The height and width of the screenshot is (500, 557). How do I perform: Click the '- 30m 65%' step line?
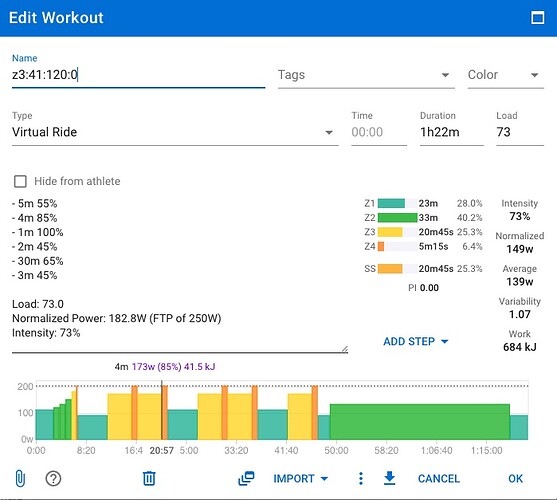tap(38, 261)
